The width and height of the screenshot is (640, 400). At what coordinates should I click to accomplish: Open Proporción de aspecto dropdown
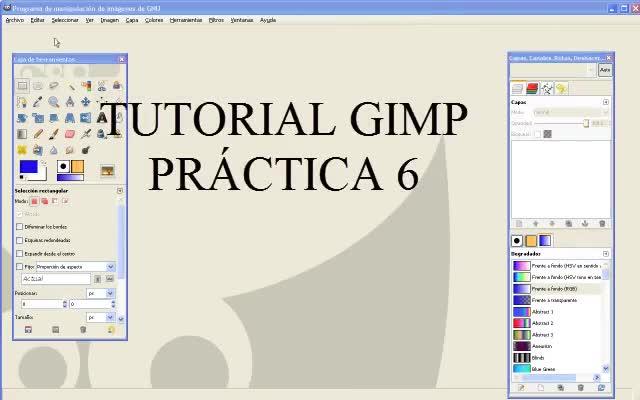coord(76,267)
